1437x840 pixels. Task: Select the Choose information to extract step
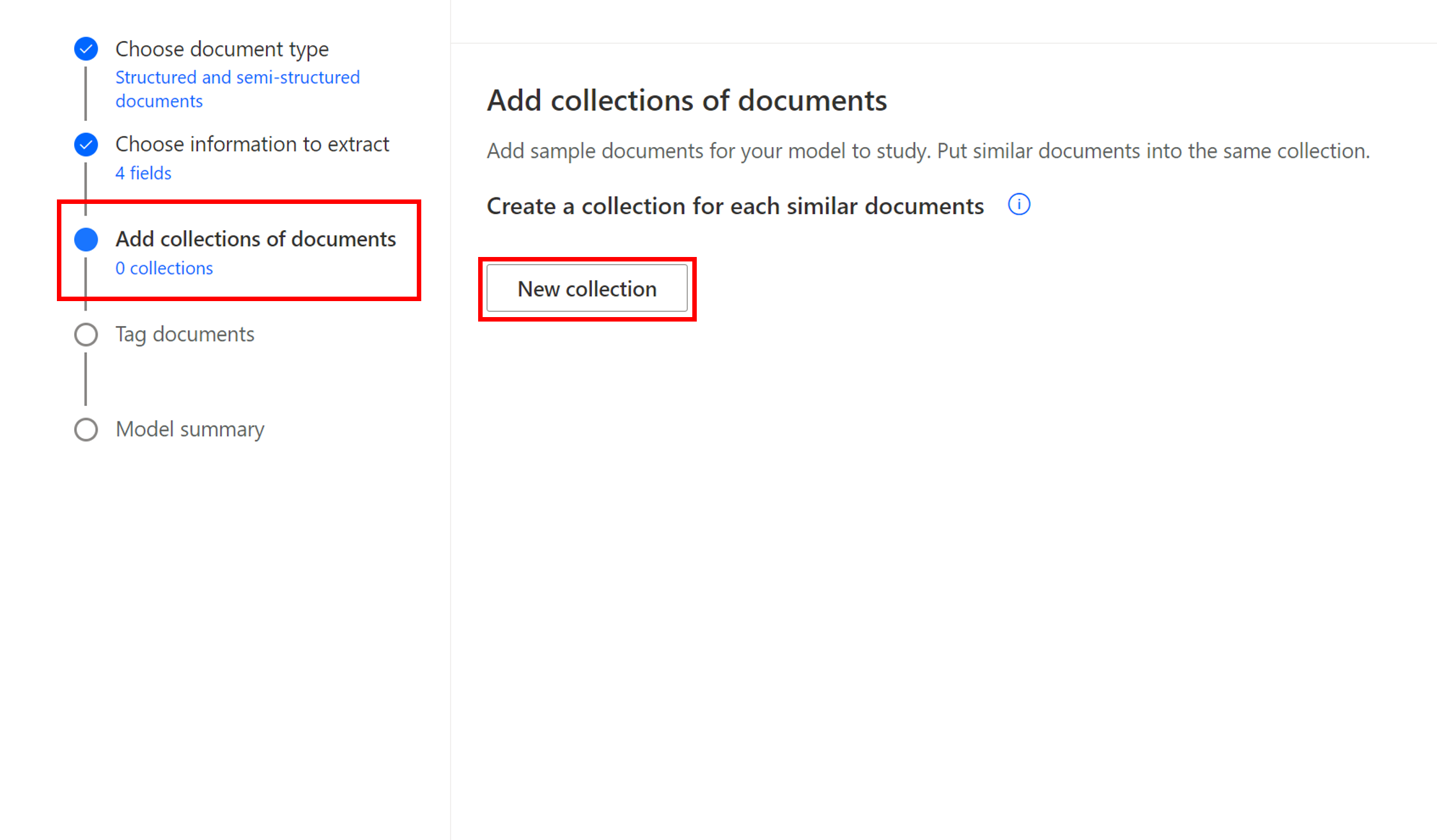click(x=252, y=144)
